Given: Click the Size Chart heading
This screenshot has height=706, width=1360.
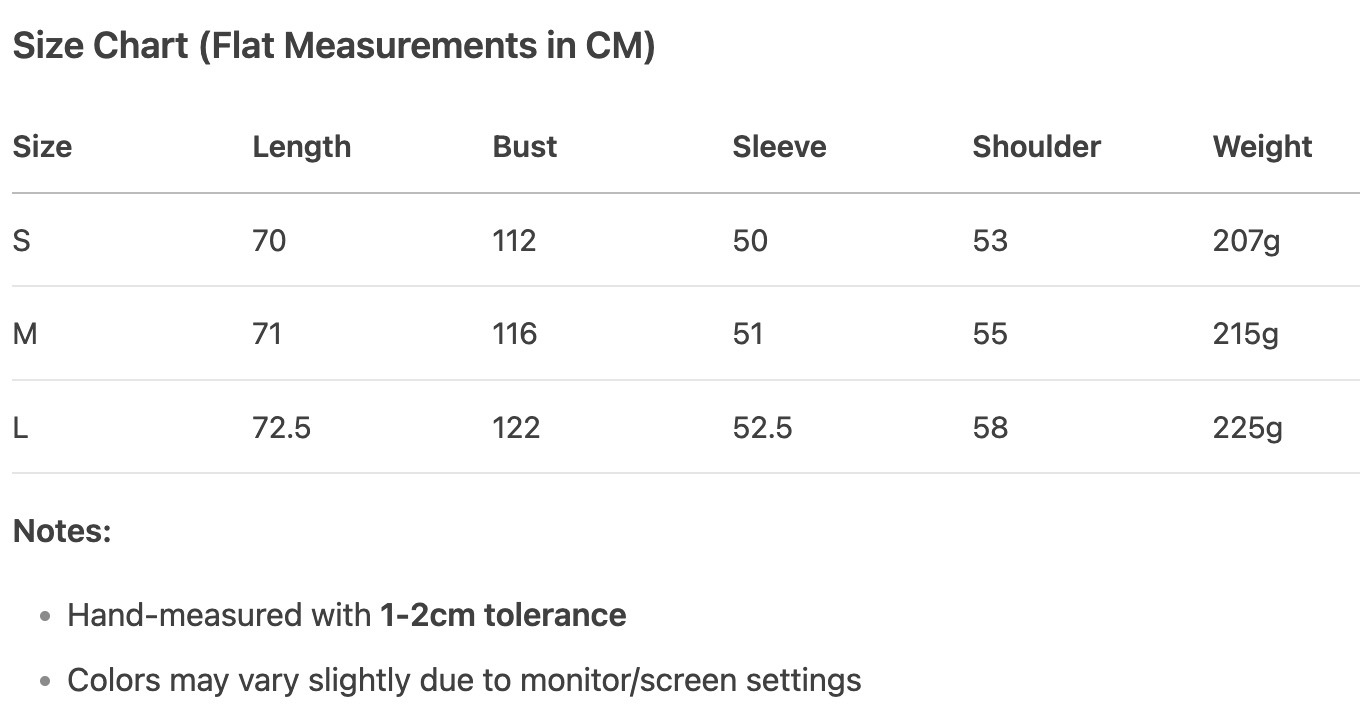Looking at the screenshot, I should pyautogui.click(x=333, y=47).
